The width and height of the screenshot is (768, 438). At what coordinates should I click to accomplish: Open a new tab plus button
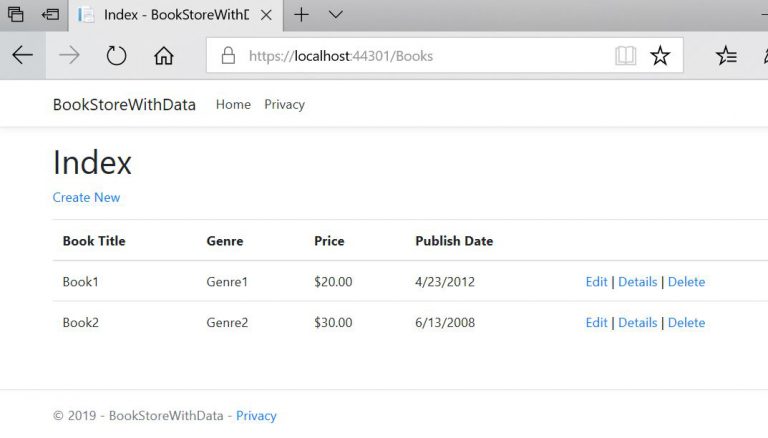(x=301, y=14)
